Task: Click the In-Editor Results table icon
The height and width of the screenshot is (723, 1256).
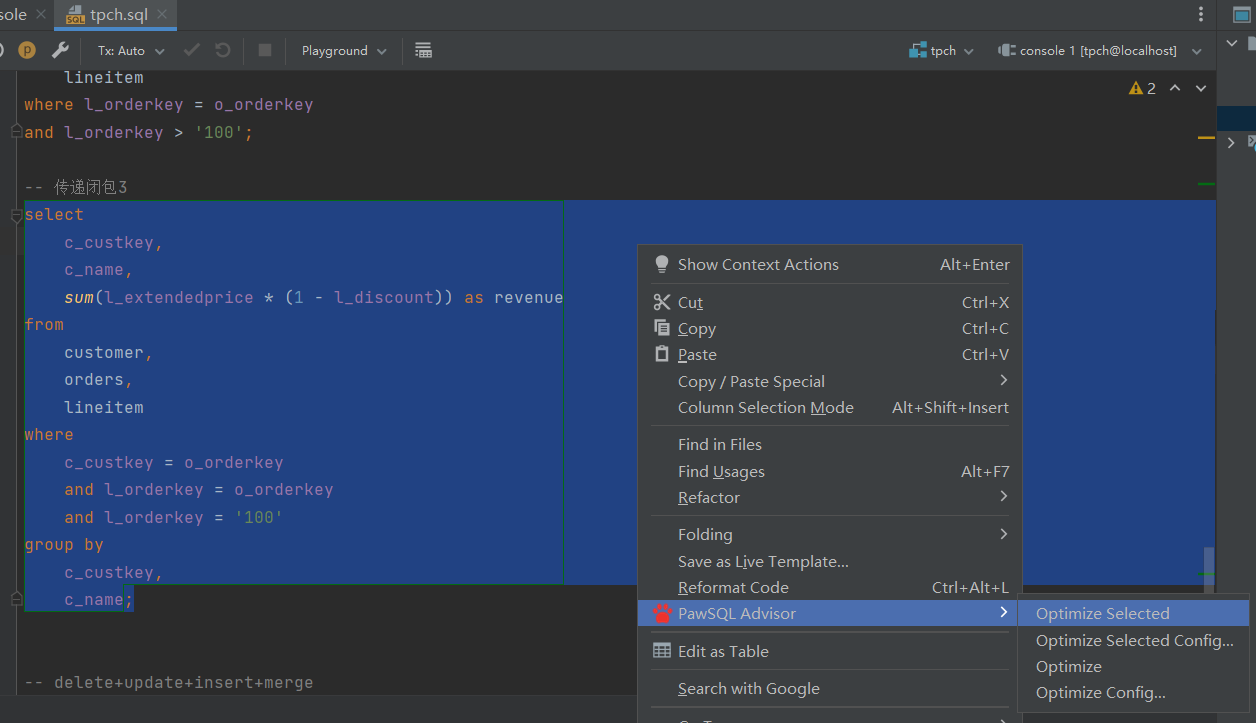Action: point(423,50)
